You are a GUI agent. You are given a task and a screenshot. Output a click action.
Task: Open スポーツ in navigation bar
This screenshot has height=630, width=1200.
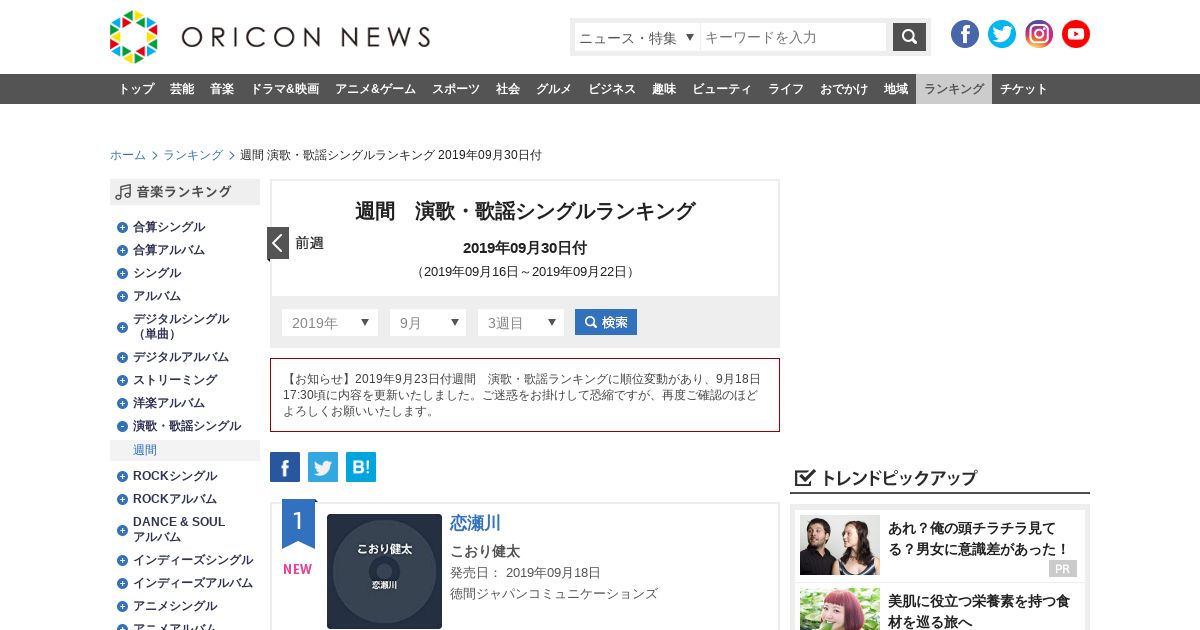coord(456,89)
